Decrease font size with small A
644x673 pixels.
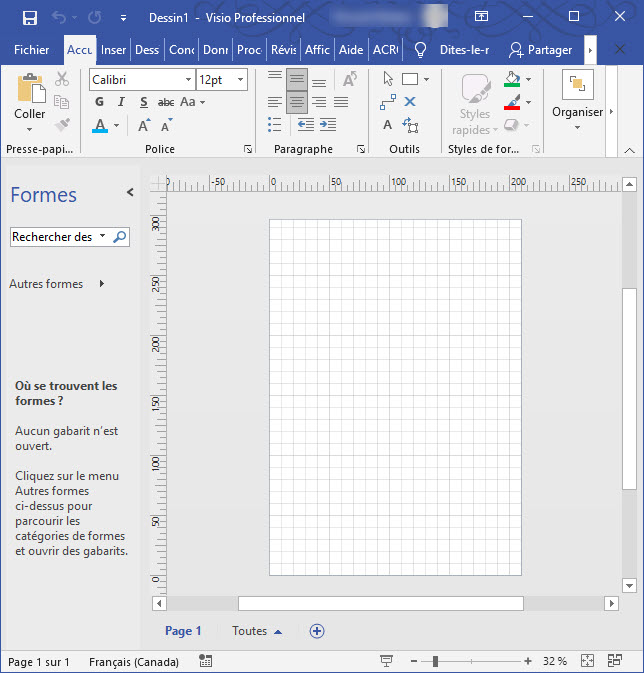(167, 125)
